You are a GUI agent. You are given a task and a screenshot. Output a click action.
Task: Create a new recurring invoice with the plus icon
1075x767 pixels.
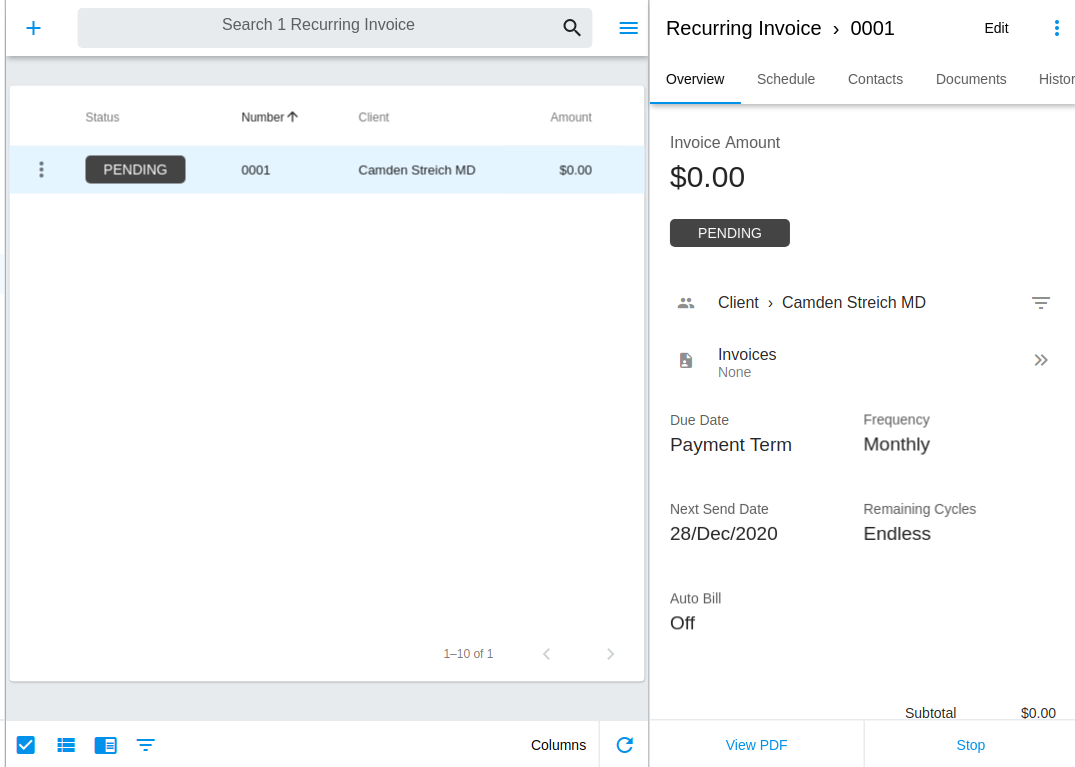click(33, 27)
